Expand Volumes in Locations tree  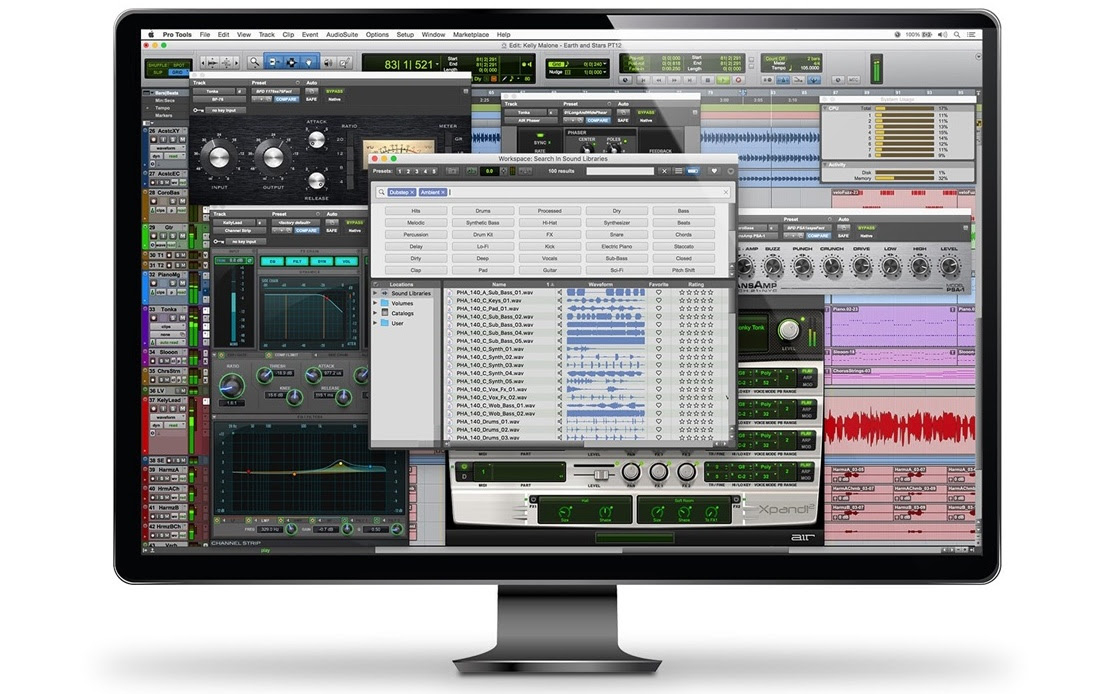[375, 303]
